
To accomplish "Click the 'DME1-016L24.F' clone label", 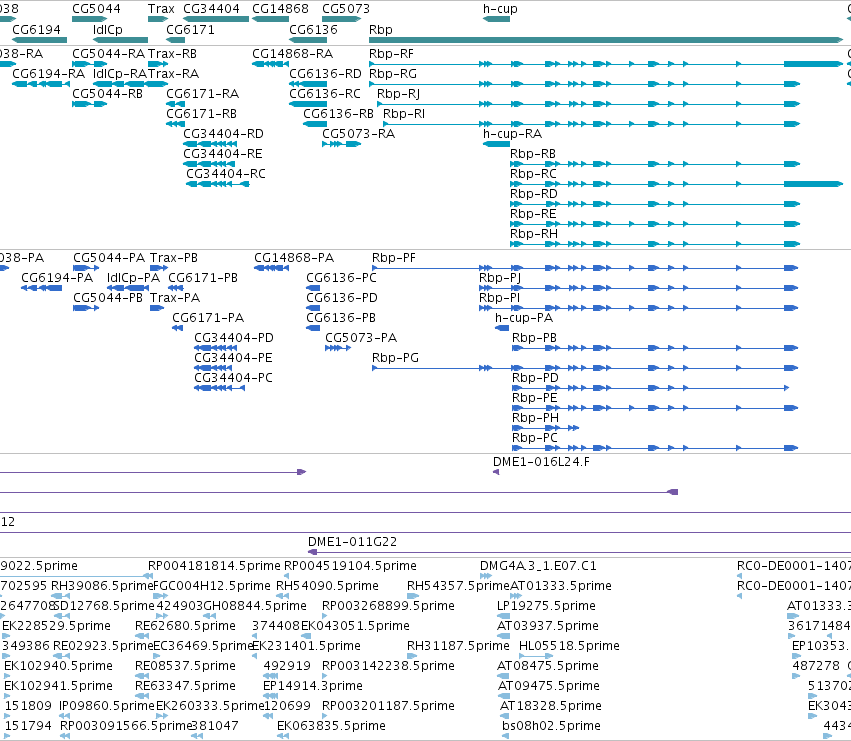I will click(x=541, y=462).
